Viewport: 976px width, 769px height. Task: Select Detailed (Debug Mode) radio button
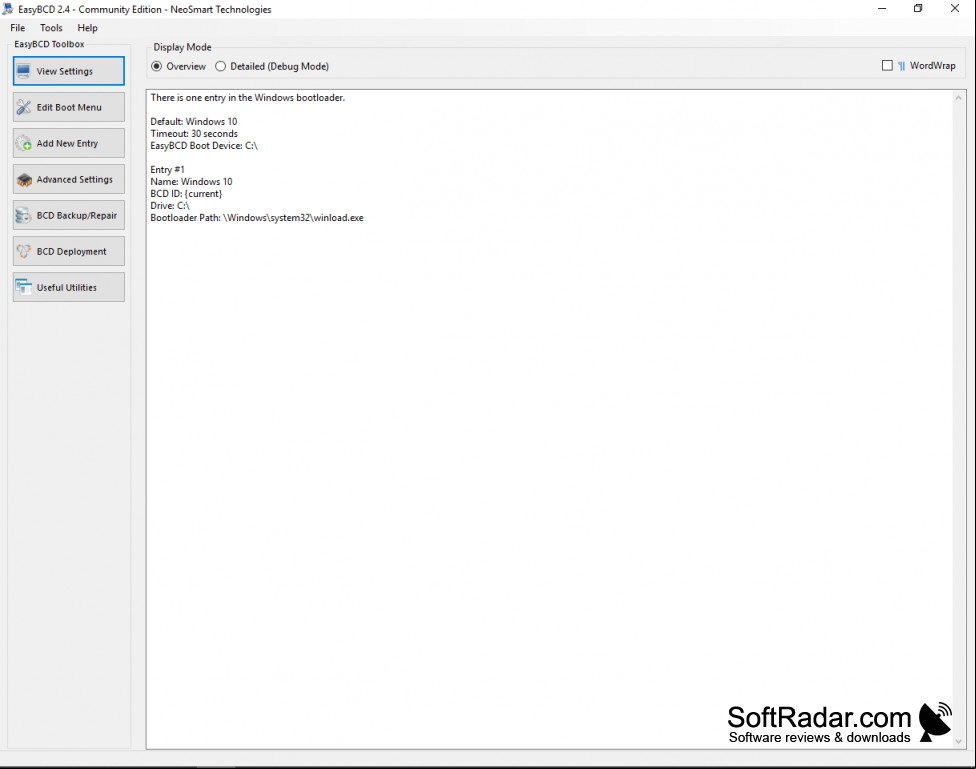[x=220, y=67]
